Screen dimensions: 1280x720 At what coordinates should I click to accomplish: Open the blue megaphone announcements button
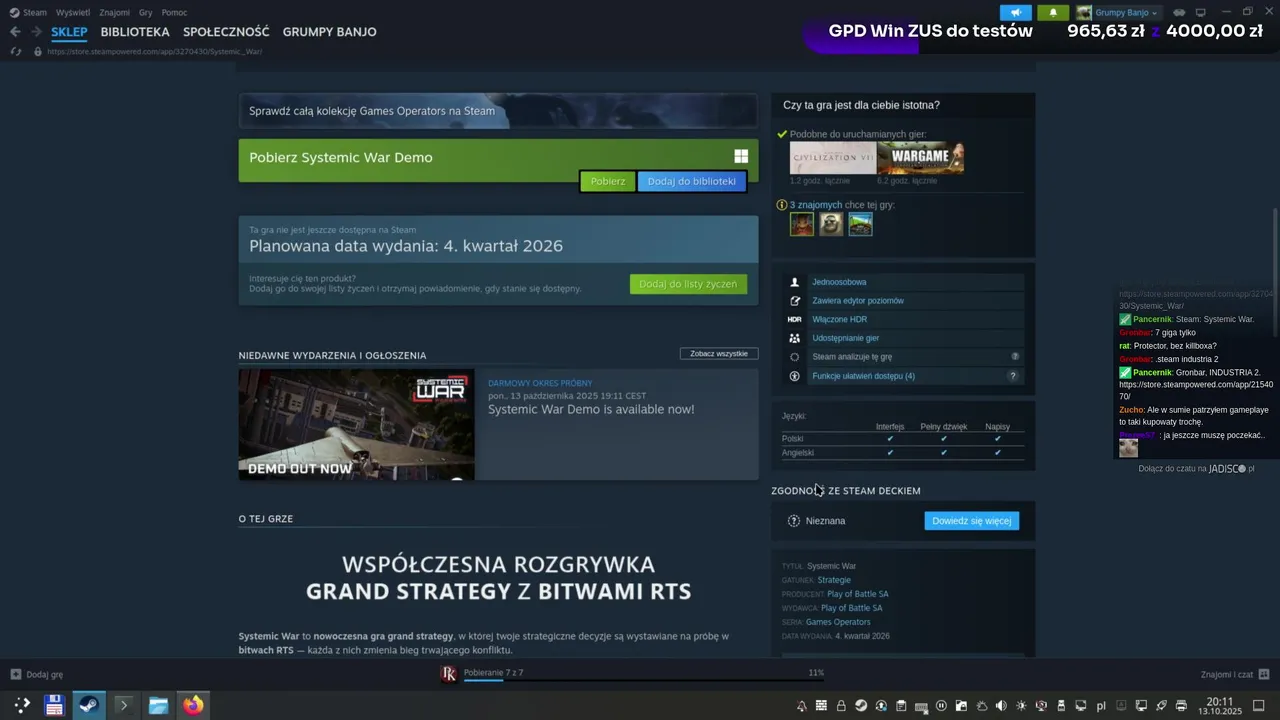pos(1015,13)
